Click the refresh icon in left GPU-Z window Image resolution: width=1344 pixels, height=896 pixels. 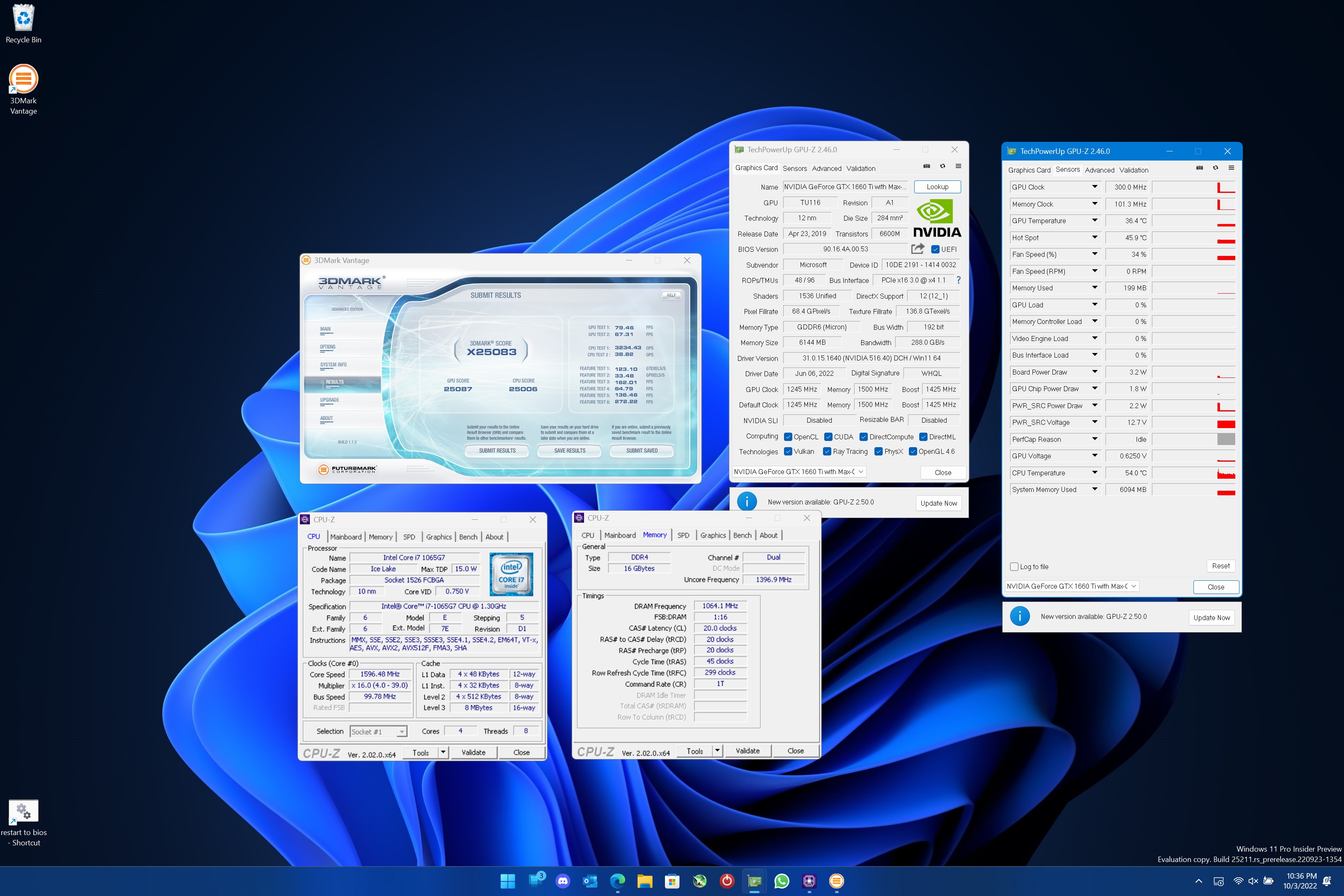point(942,166)
